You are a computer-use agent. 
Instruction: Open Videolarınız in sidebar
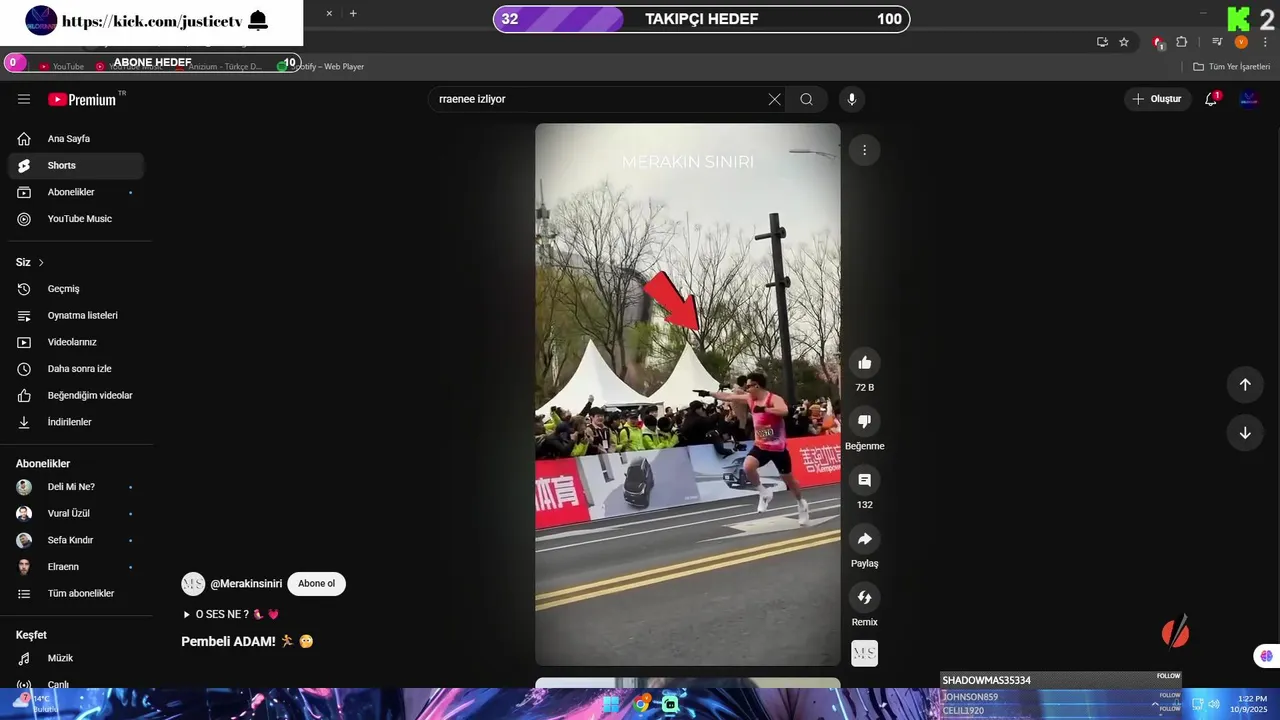tap(76, 342)
